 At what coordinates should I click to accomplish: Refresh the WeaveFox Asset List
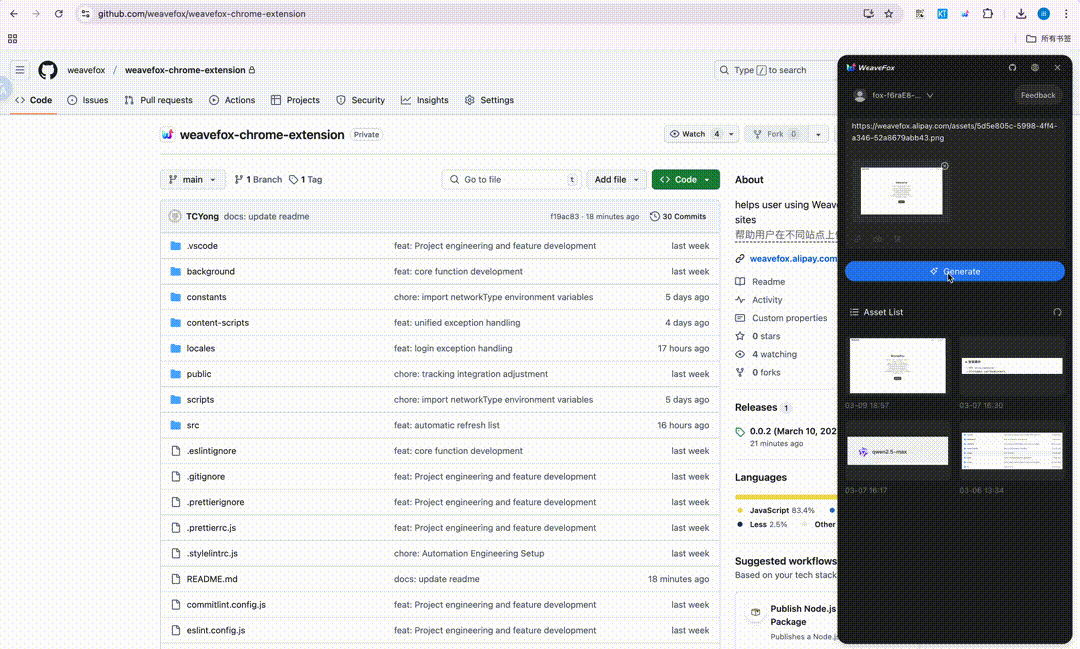coord(1057,312)
